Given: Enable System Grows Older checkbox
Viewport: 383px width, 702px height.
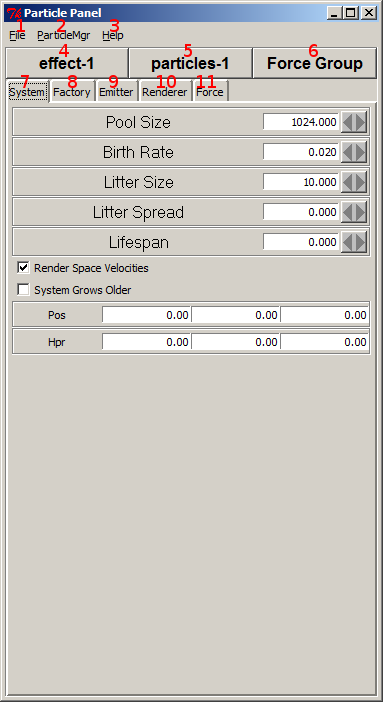Looking at the screenshot, I should [23, 290].
